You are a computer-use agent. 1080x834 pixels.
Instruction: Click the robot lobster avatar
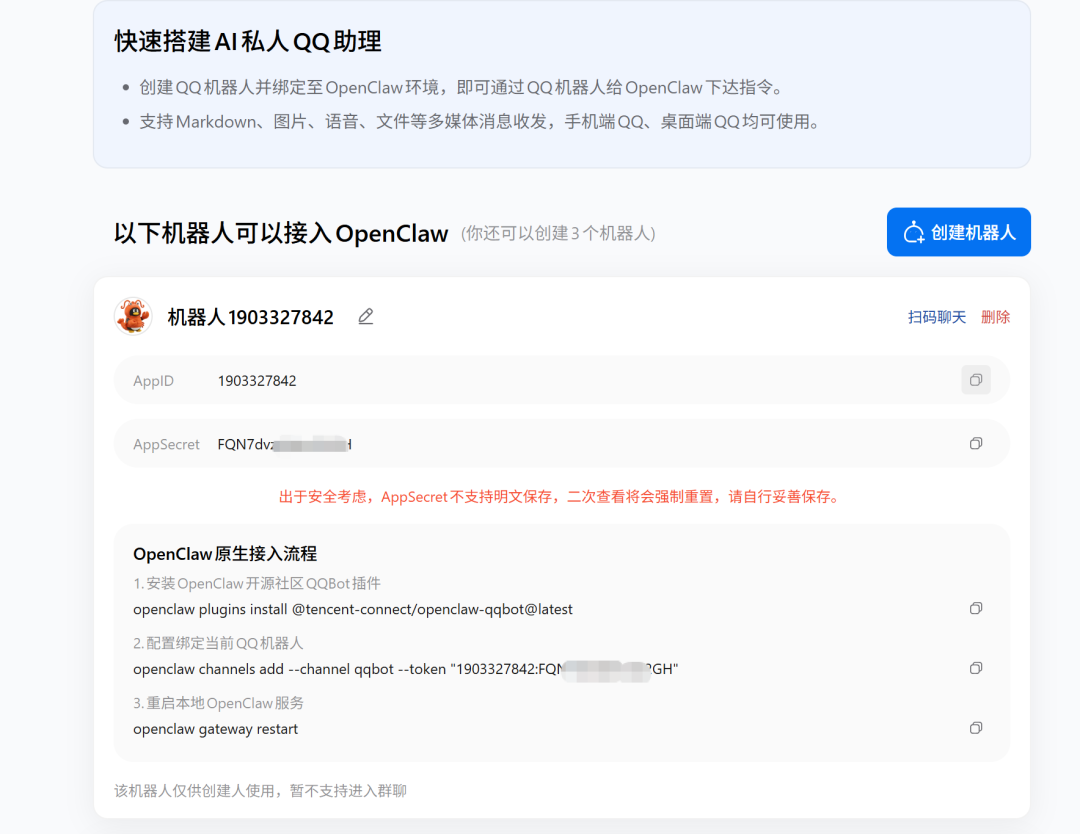(x=133, y=316)
